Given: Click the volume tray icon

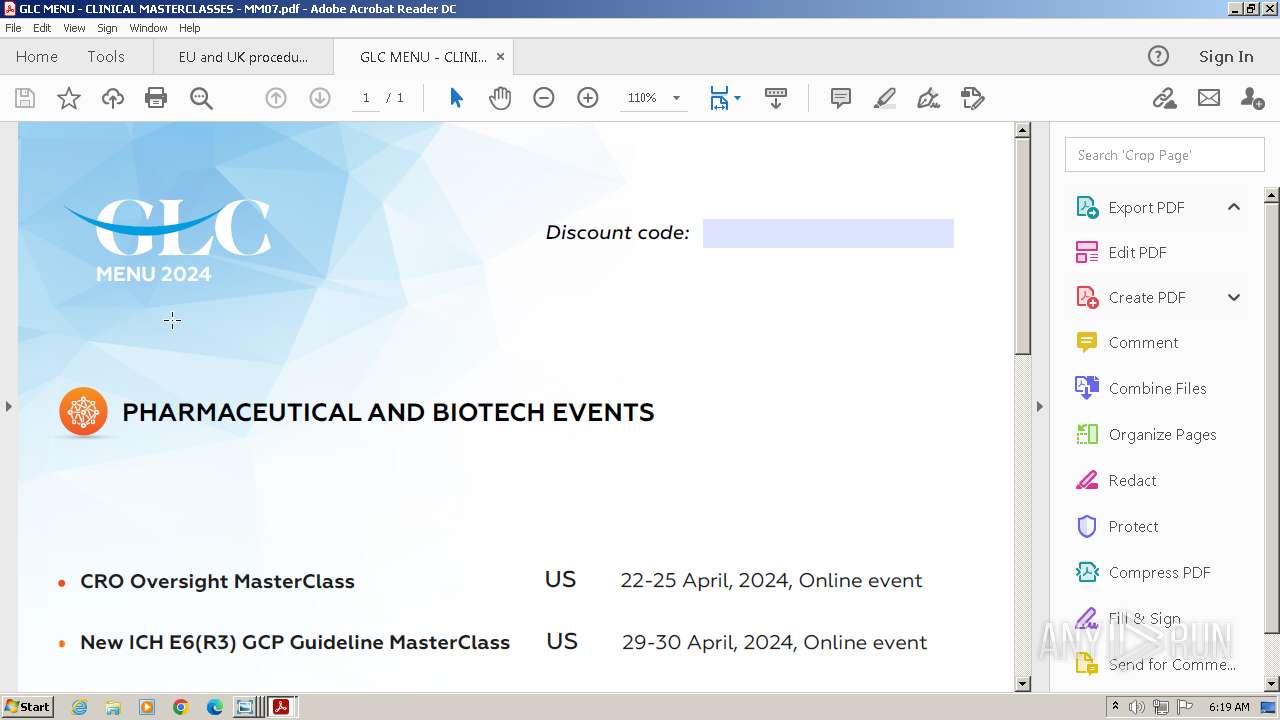Looking at the screenshot, I should (x=1137, y=707).
